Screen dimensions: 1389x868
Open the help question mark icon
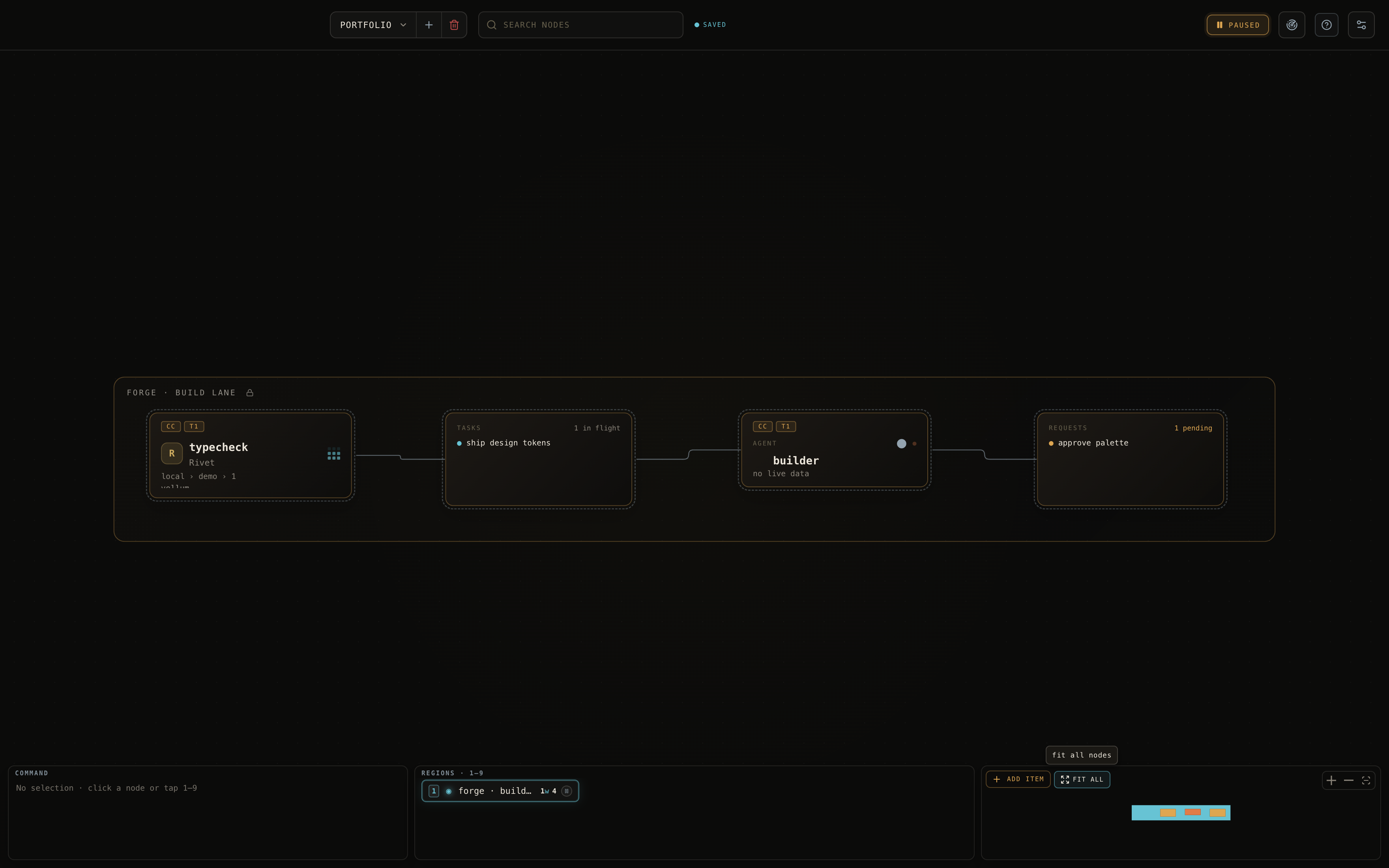coord(1326,25)
